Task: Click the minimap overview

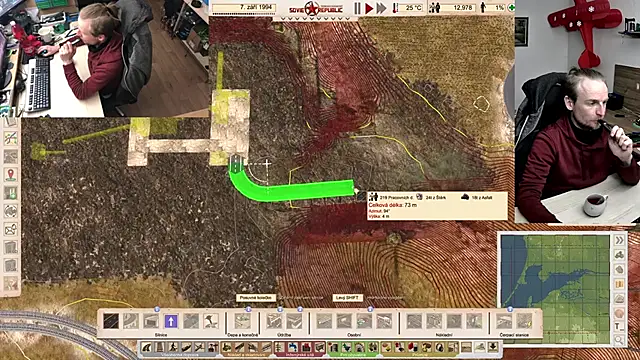Action: [x=555, y=289]
